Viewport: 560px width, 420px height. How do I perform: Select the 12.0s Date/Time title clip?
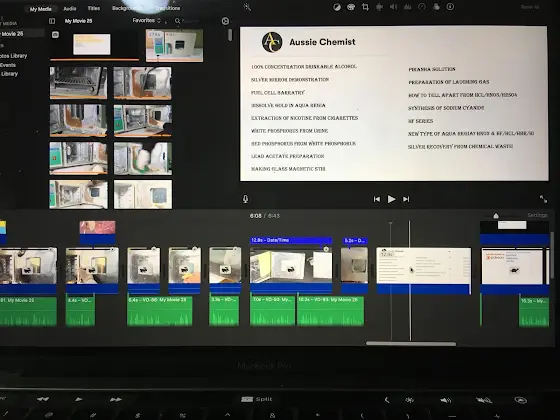(291, 240)
